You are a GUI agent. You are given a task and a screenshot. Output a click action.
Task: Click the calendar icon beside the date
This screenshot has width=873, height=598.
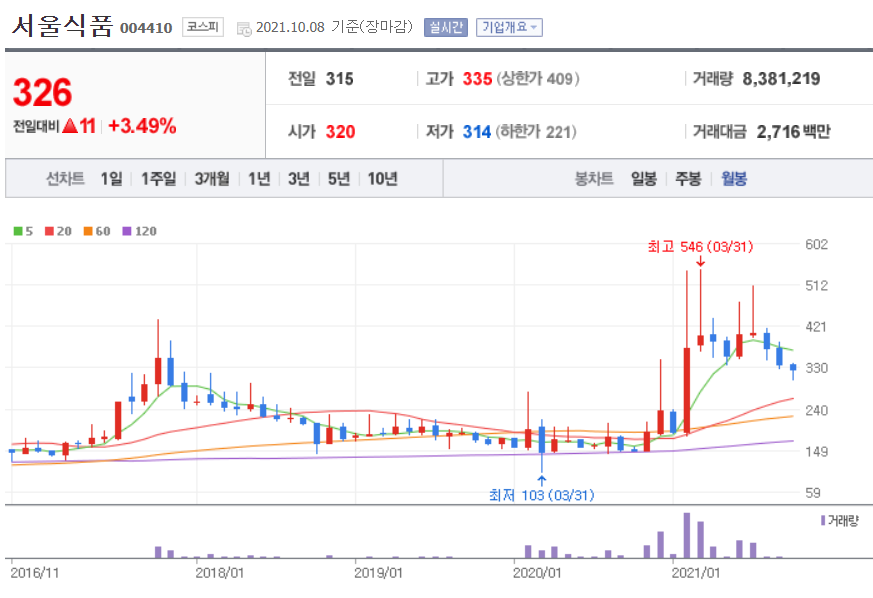(x=244, y=28)
